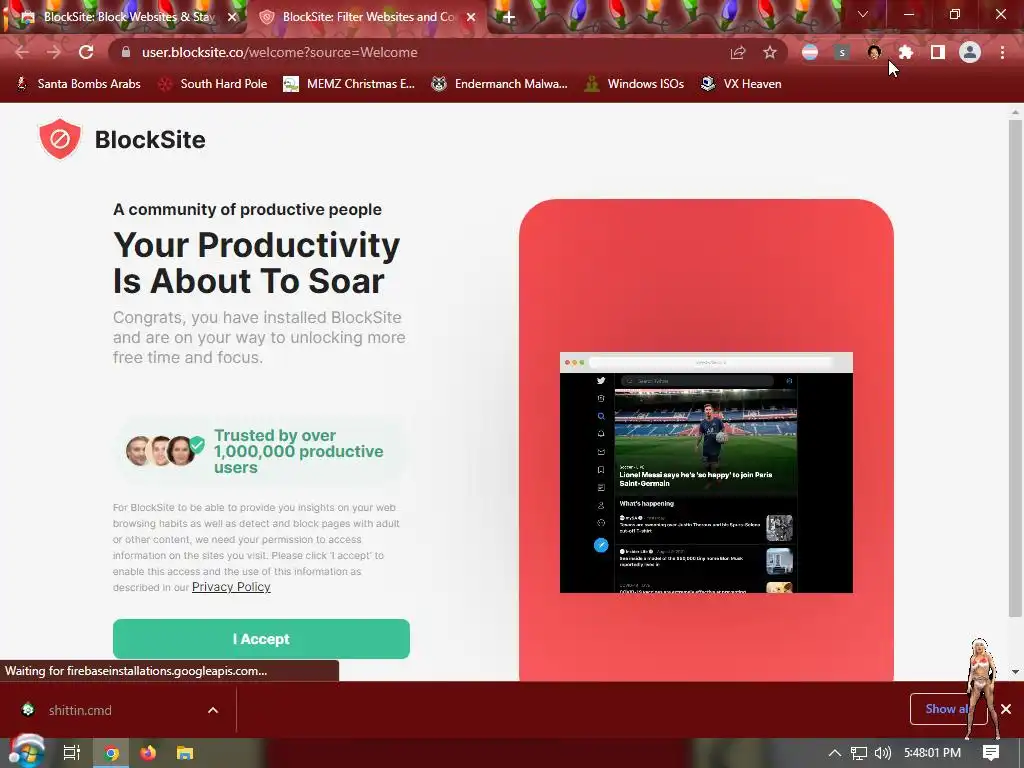
Task: Open tab search chevron
Action: click(863, 14)
